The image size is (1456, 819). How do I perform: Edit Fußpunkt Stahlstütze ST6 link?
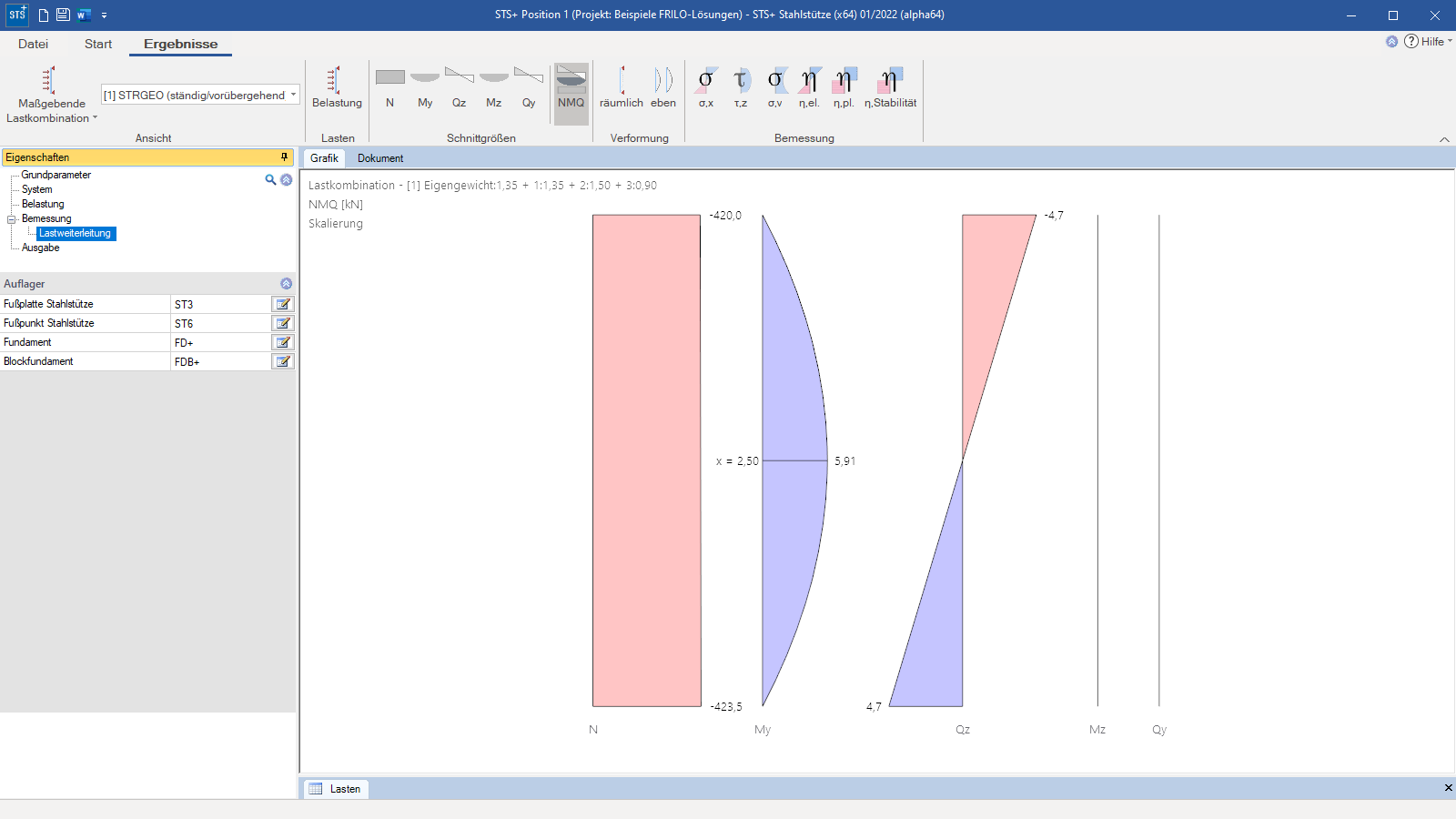[283, 323]
